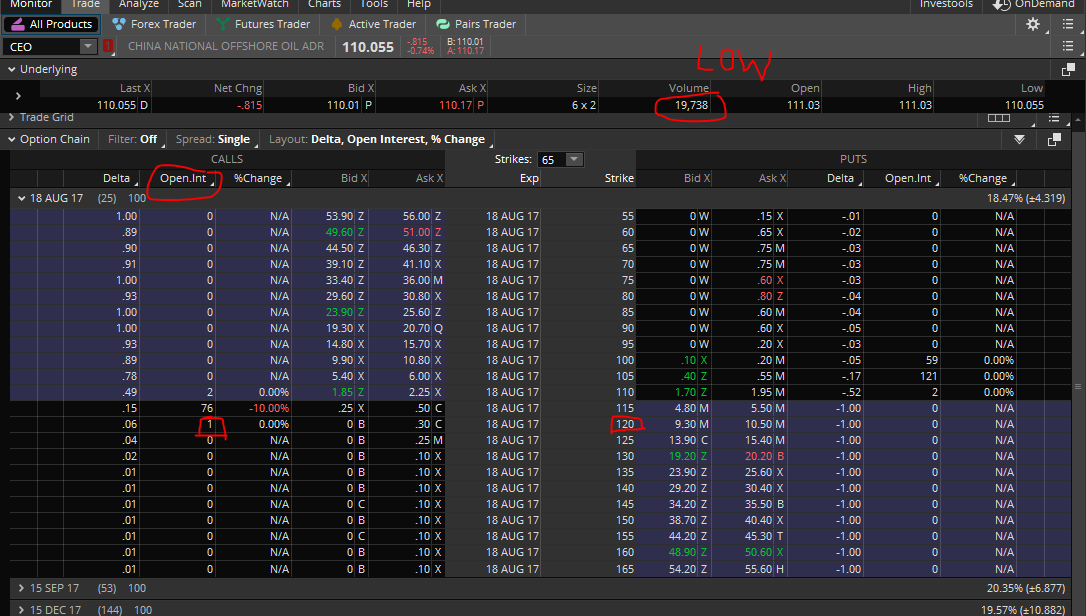Change the Spread: Single selector

[x=212, y=140]
